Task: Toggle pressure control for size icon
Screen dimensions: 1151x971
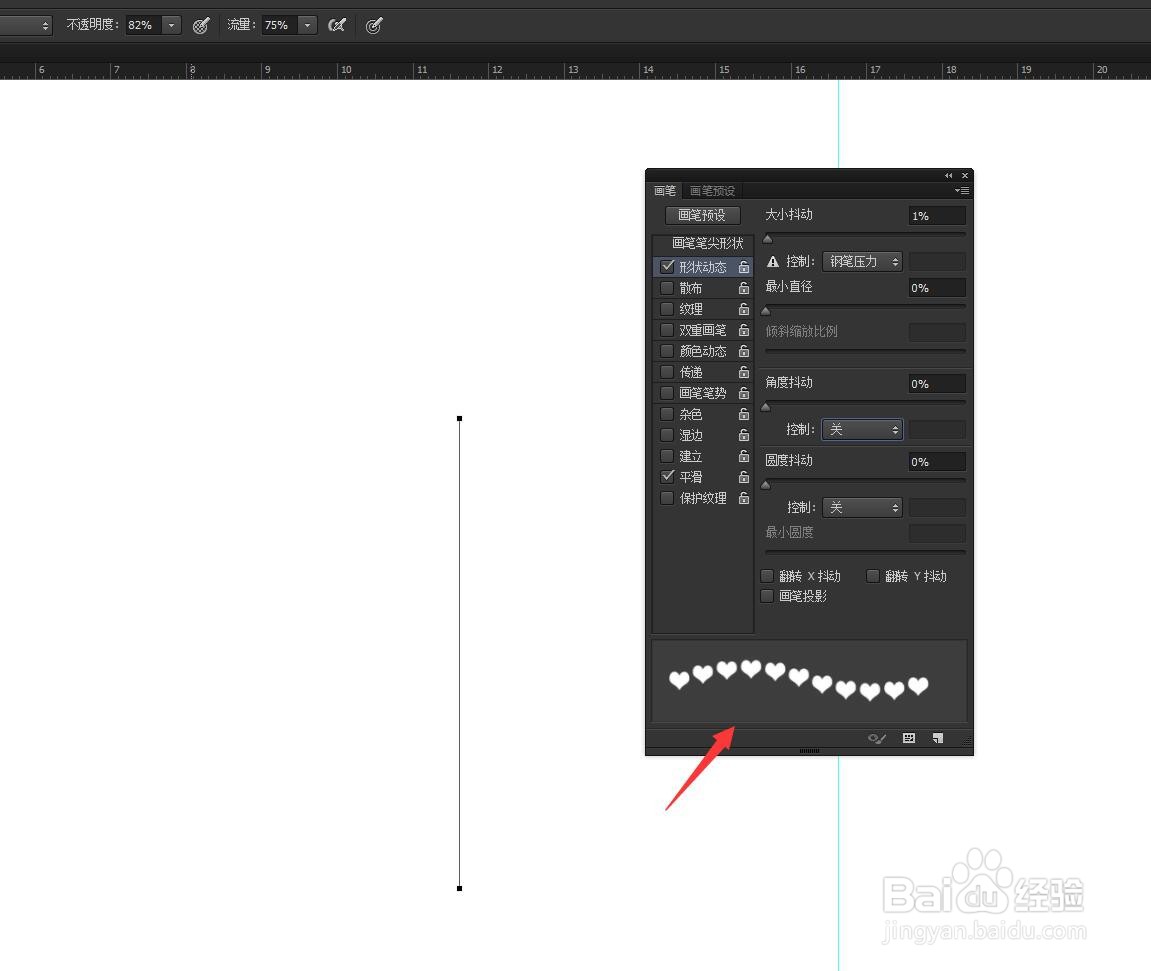Action: pyautogui.click(x=374, y=26)
